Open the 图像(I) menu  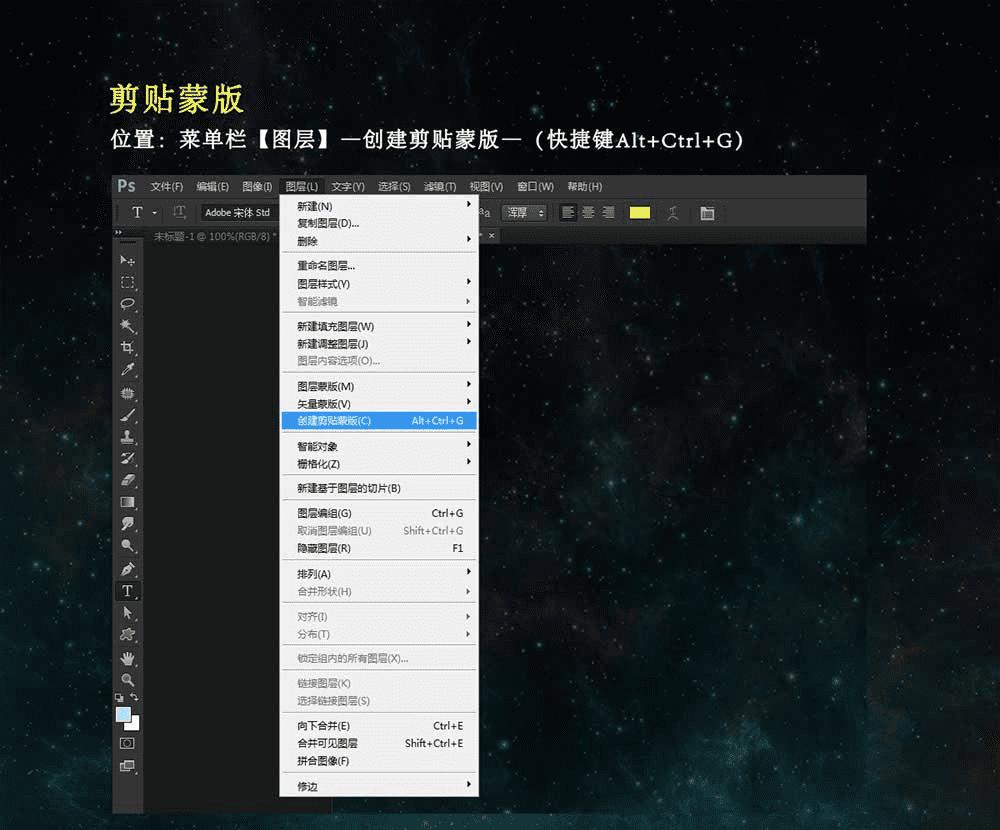coord(257,186)
